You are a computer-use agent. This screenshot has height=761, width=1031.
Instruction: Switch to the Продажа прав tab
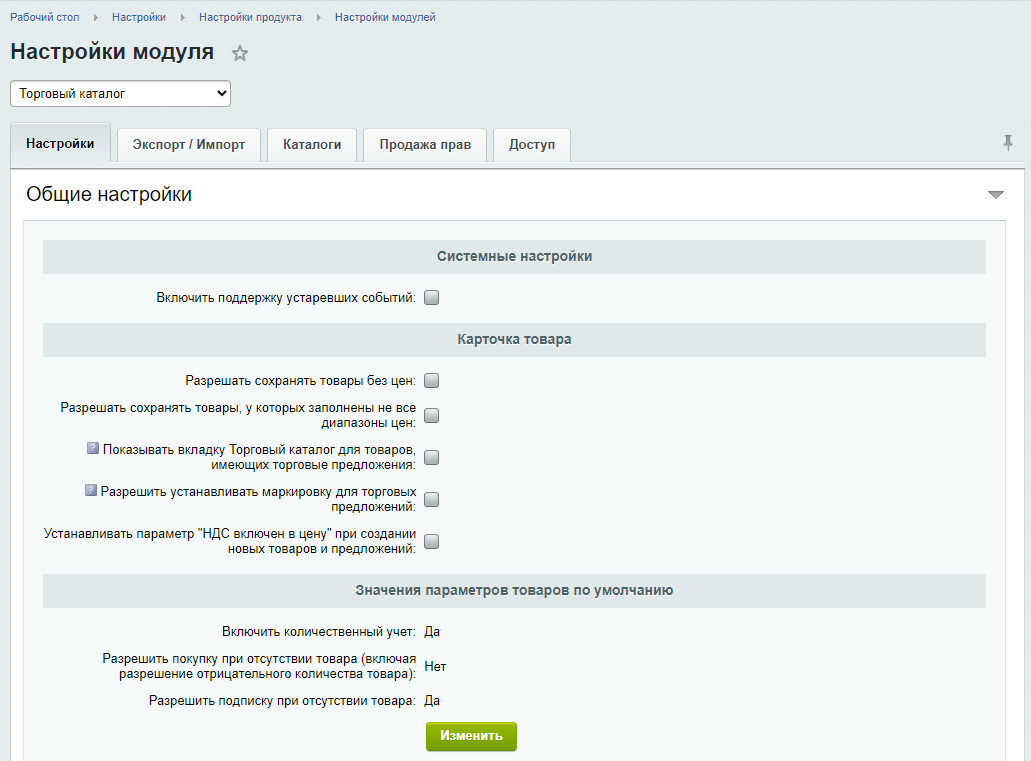tap(425, 145)
